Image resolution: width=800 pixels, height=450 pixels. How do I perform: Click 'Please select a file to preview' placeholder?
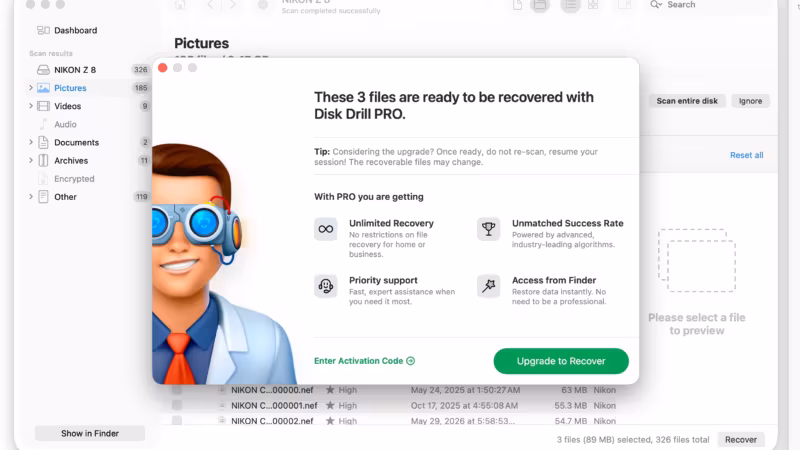click(x=696, y=324)
